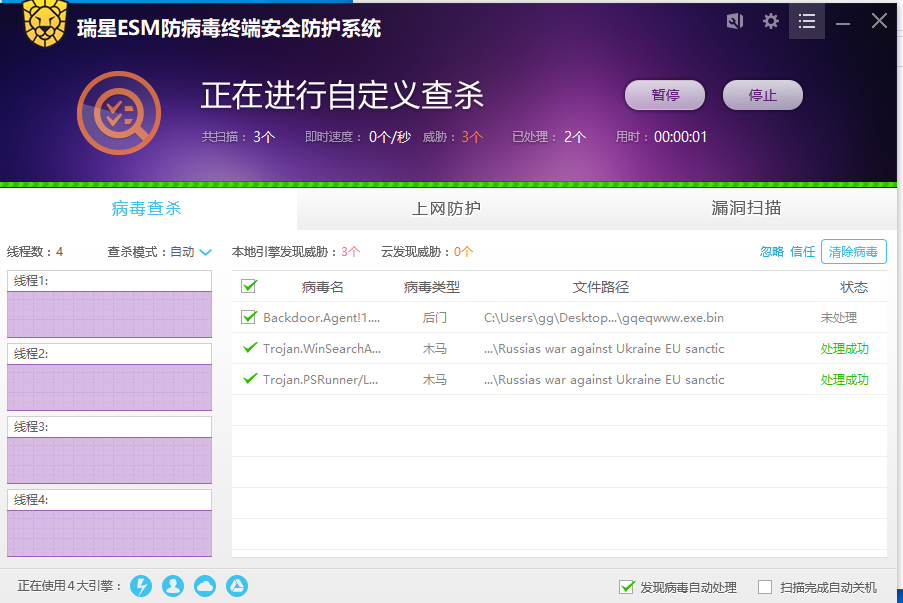Click 处理成功 status in Trojan.PSRunner row
This screenshot has width=903, height=603.
point(844,380)
